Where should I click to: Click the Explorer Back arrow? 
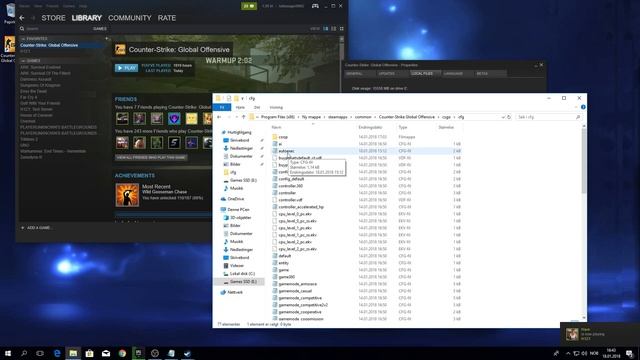[219, 117]
